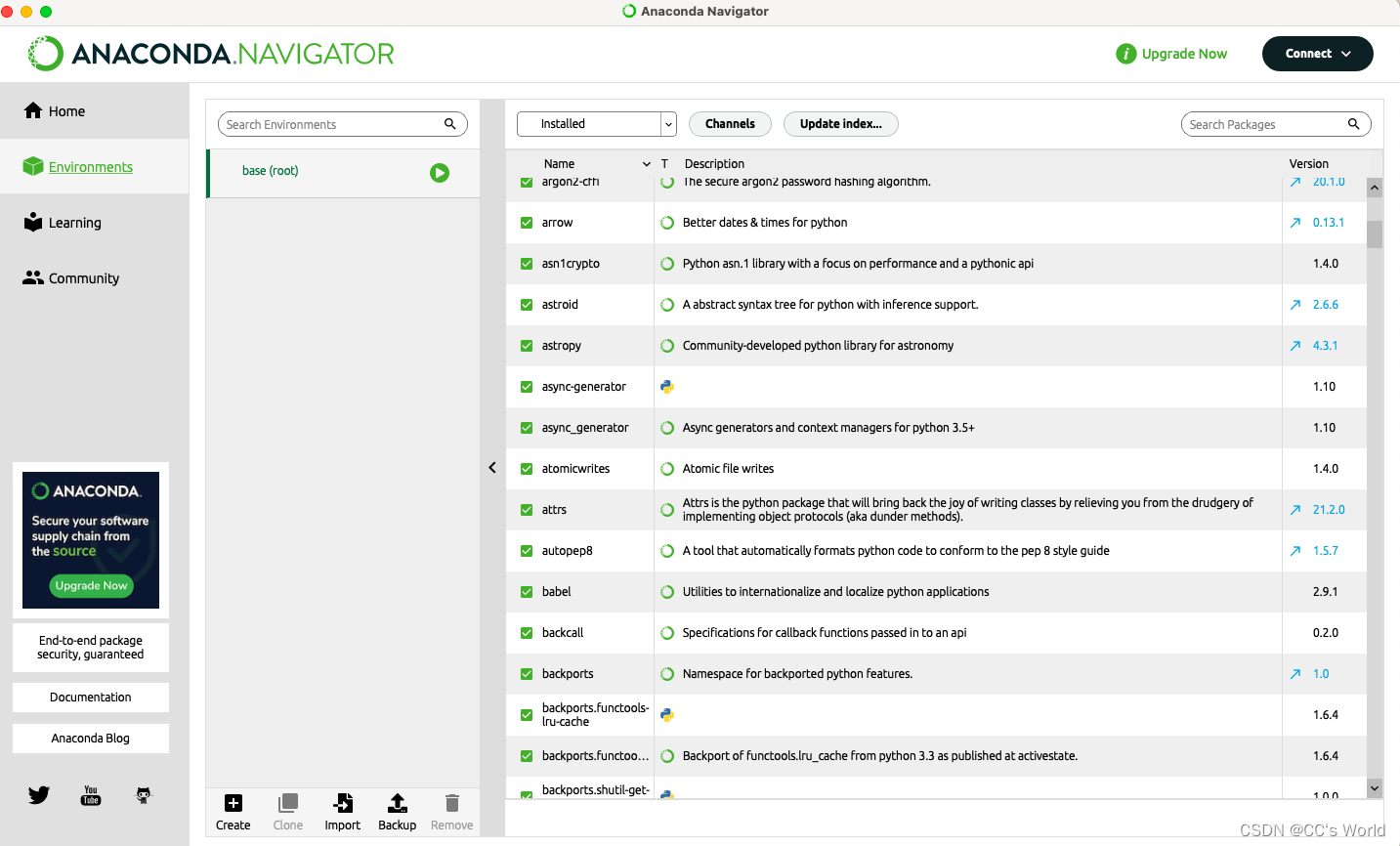Screen dimensions: 1400x846
Task: Open the Create environment icon
Action: pyautogui.click(x=233, y=803)
